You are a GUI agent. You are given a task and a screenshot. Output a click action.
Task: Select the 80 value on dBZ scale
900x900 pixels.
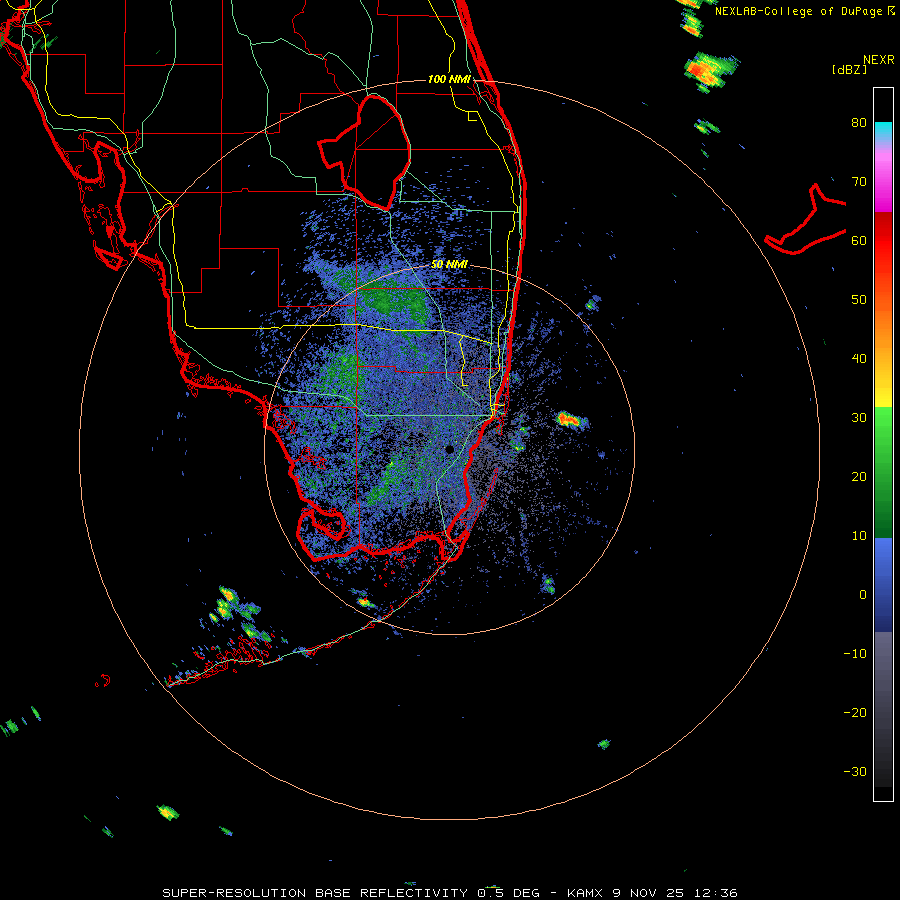pyautogui.click(x=859, y=122)
